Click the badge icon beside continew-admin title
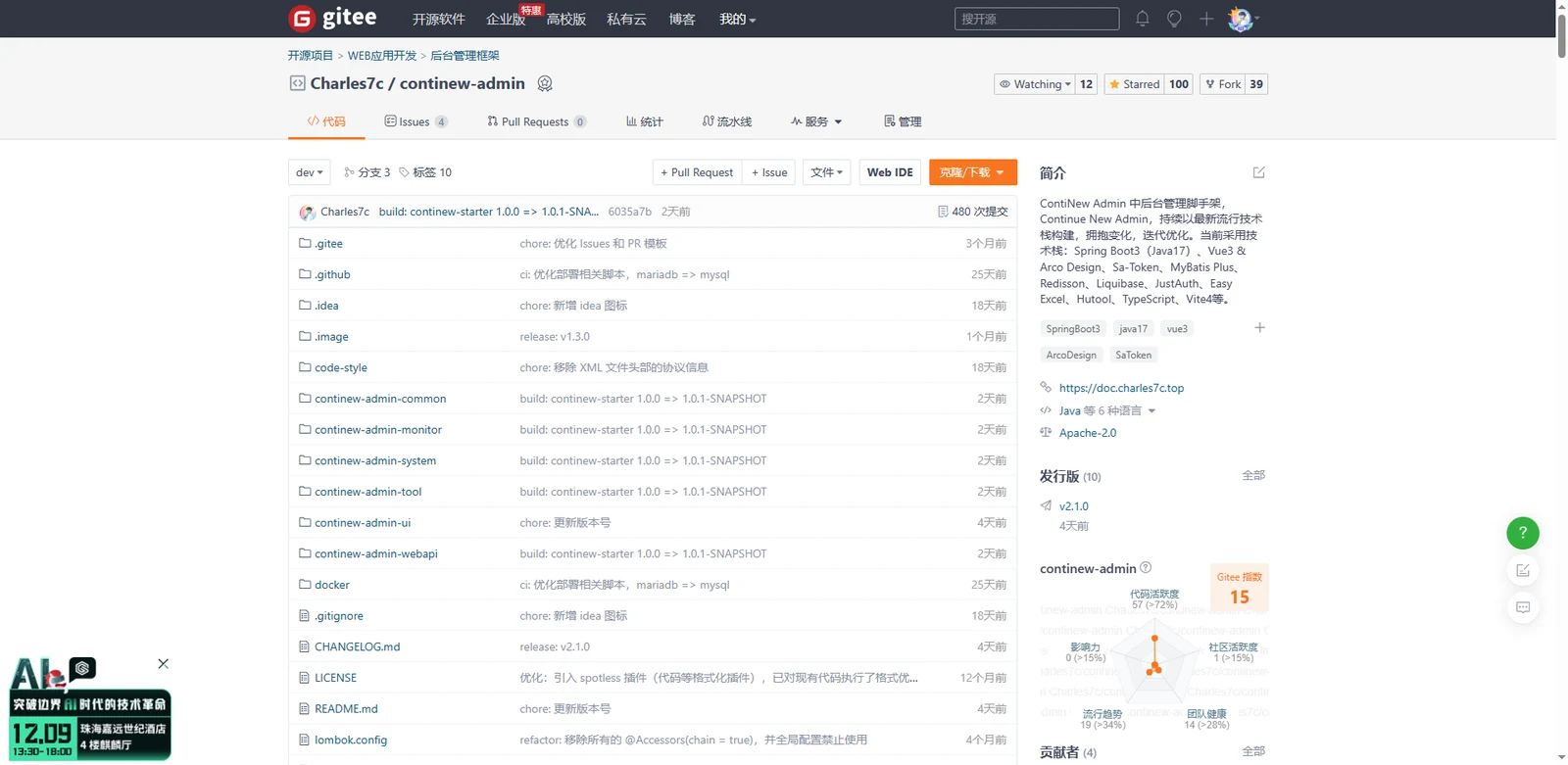Screen dimensions: 1568x765 (x=545, y=83)
